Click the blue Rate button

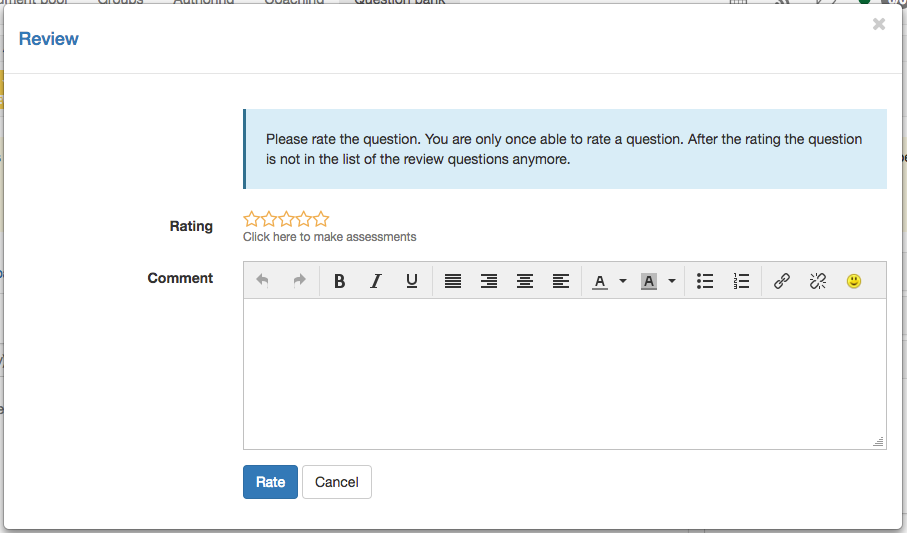(270, 482)
